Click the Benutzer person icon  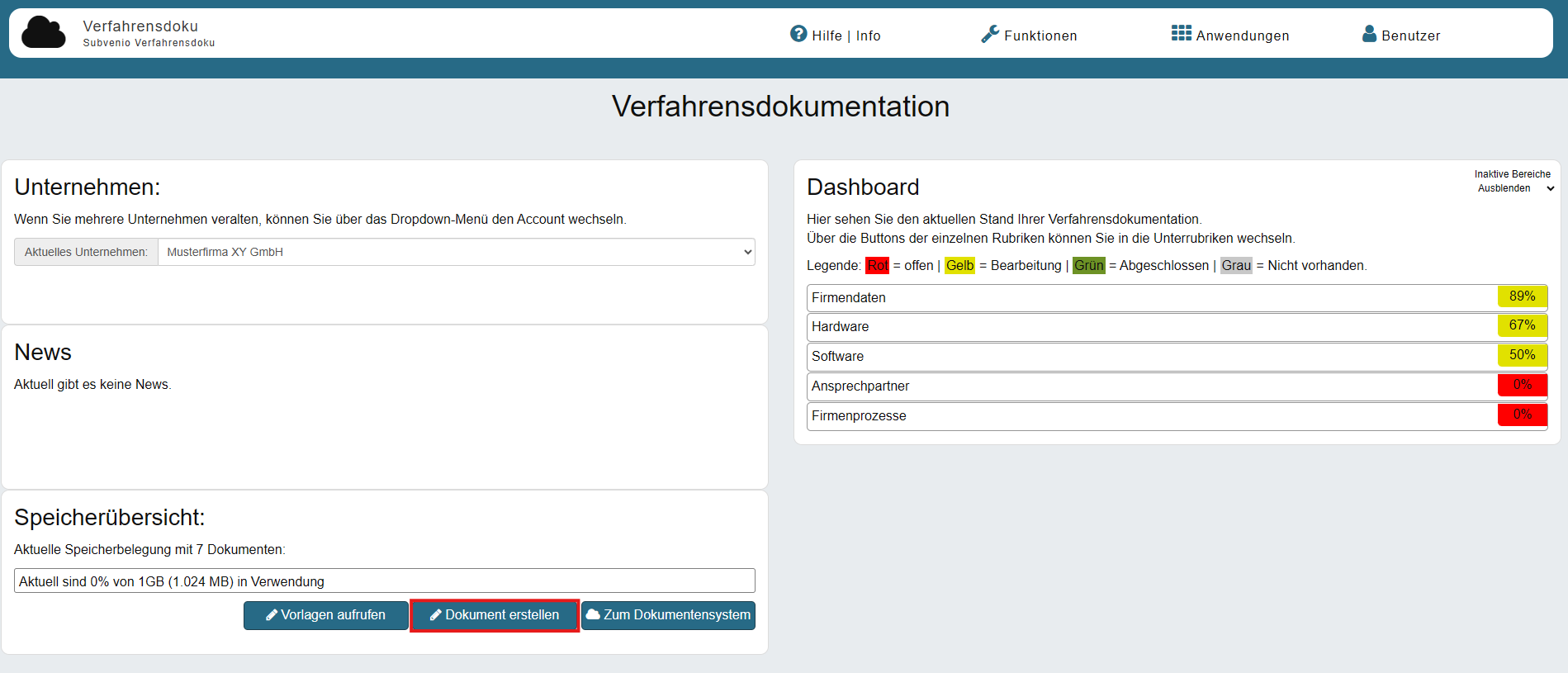1369,34
